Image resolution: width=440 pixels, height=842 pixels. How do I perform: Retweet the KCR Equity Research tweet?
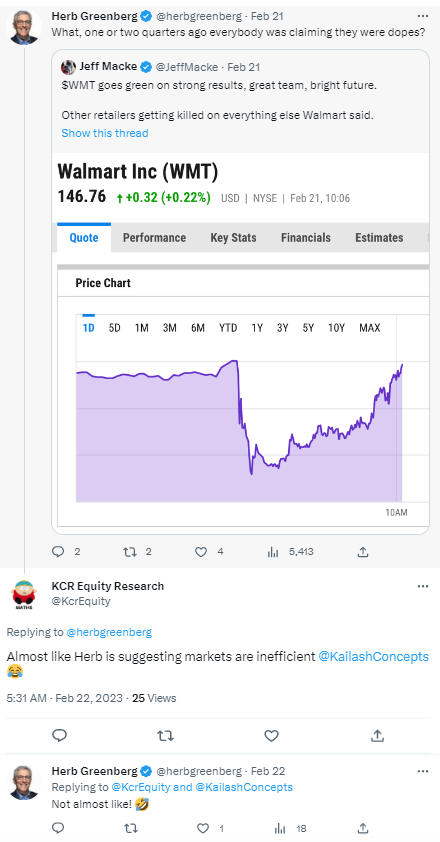[165, 735]
